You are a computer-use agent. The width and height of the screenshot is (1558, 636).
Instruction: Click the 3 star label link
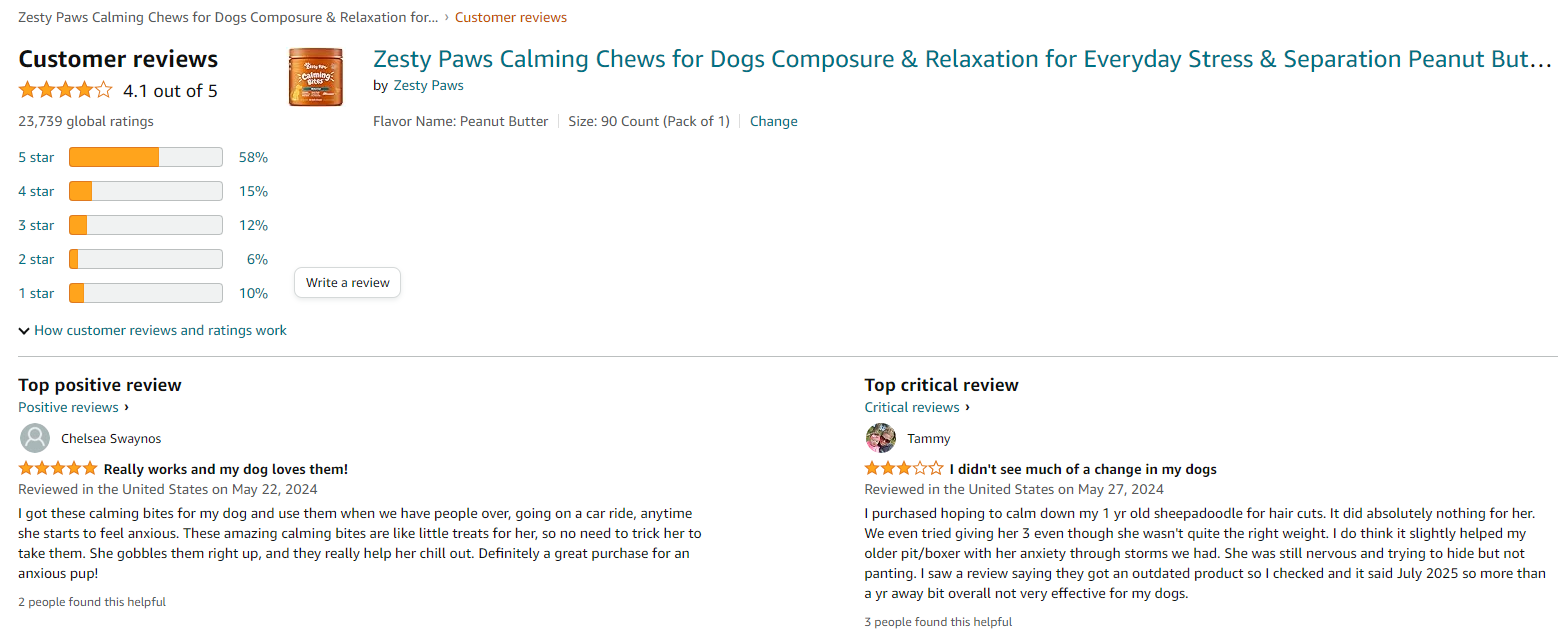pyautogui.click(x=36, y=225)
